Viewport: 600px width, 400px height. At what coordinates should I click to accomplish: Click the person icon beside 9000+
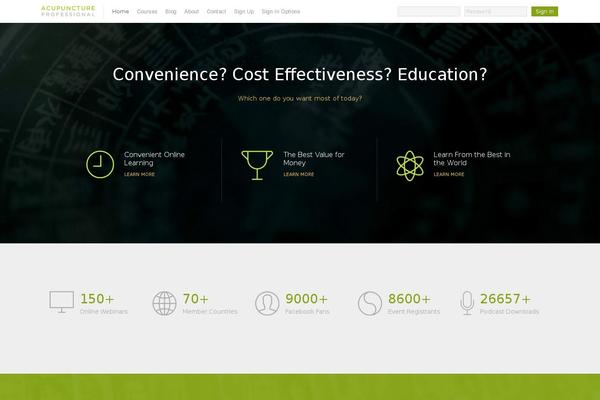267,303
